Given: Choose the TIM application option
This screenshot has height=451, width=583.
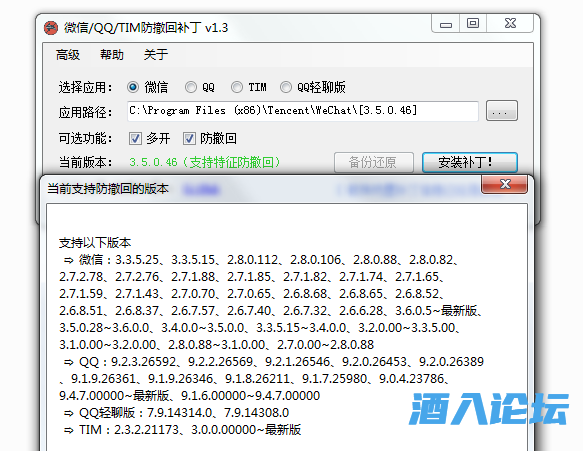Looking at the screenshot, I should [x=237, y=87].
